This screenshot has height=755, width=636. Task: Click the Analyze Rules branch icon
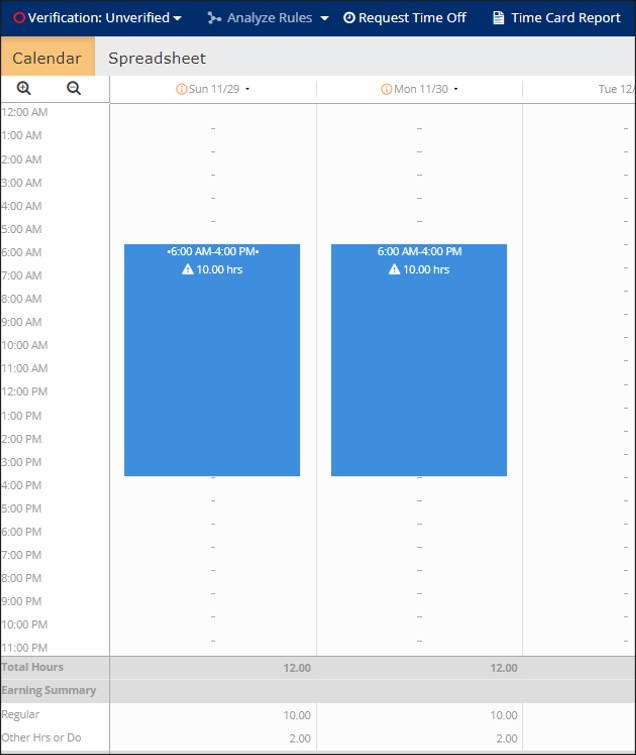point(214,18)
